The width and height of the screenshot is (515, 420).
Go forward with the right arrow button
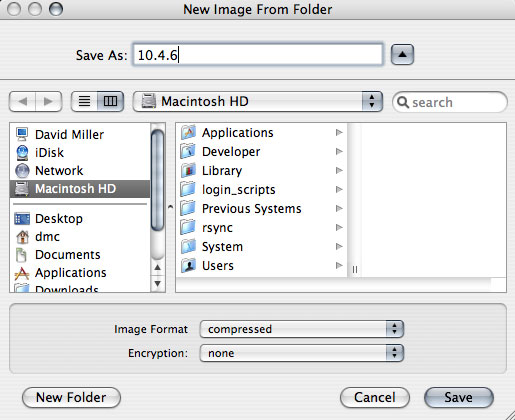49,101
